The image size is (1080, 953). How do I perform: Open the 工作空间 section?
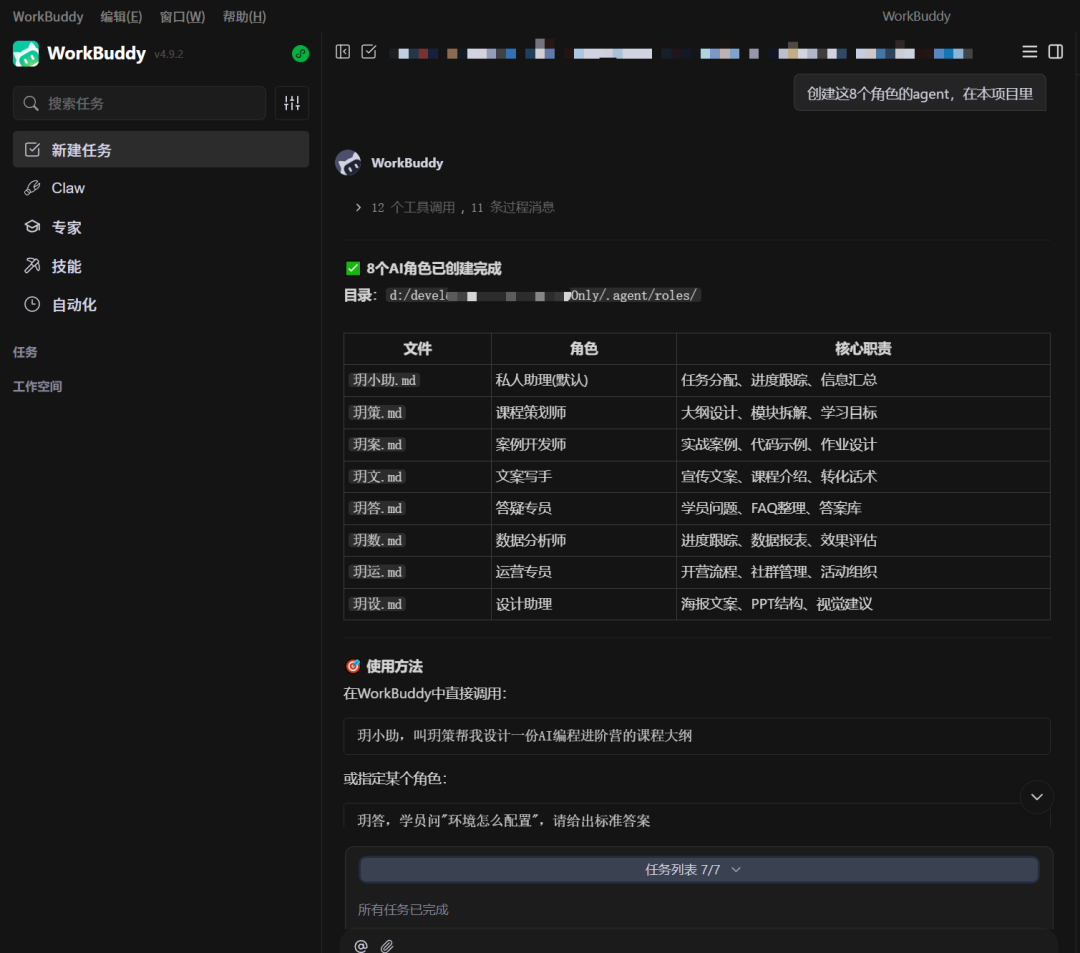37,386
